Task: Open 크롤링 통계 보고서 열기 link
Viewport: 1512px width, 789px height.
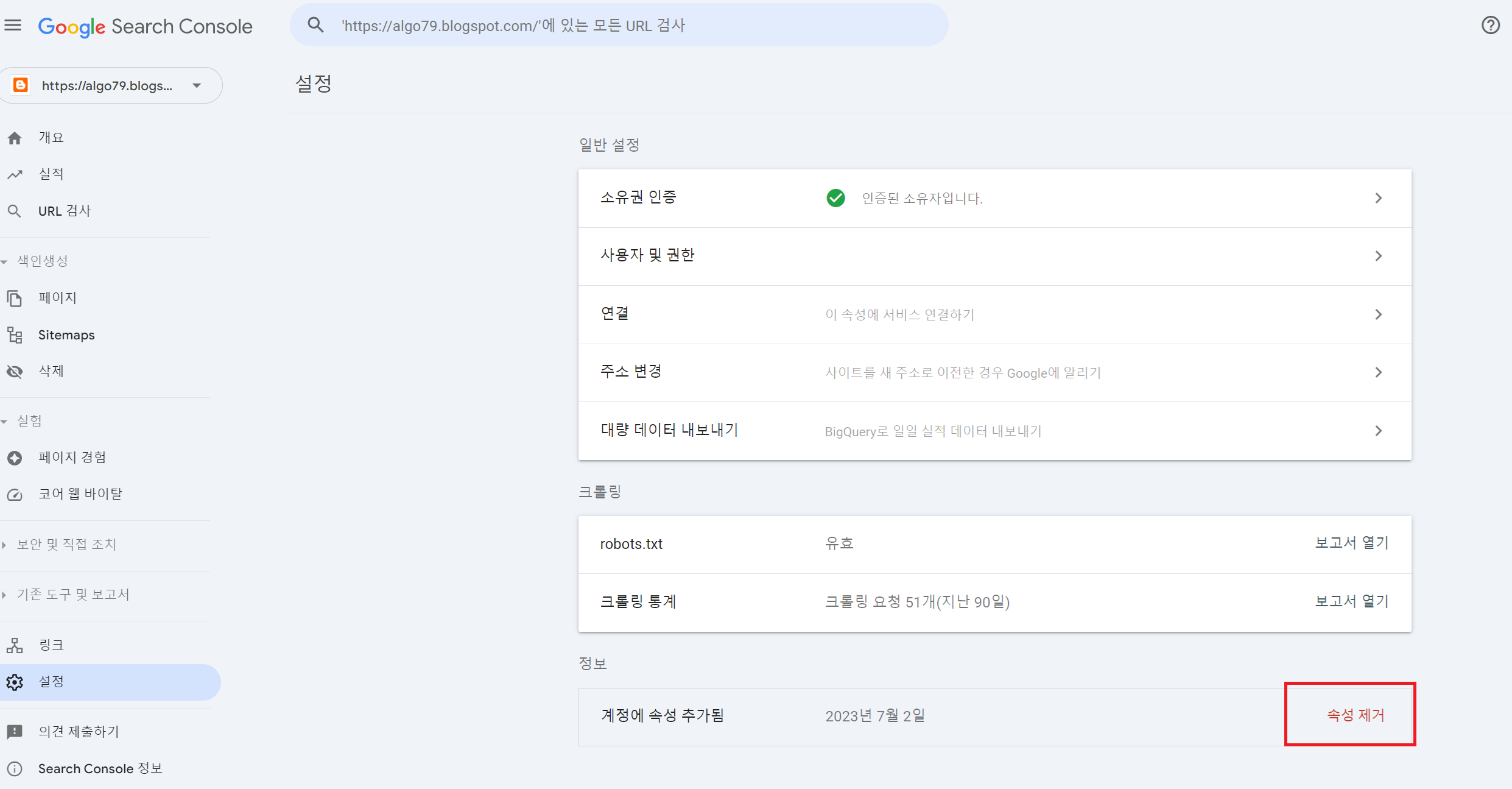Action: (x=1351, y=601)
